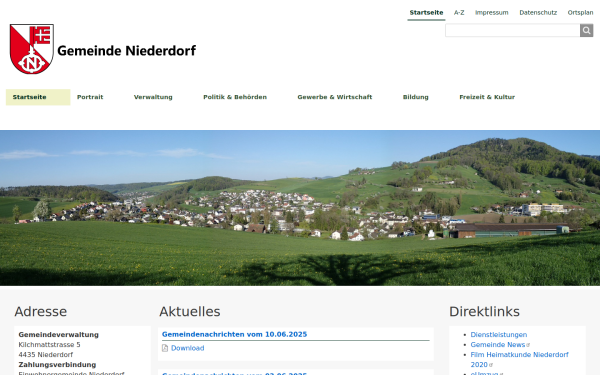
Task: Open the Bildung menu
Action: tap(416, 97)
